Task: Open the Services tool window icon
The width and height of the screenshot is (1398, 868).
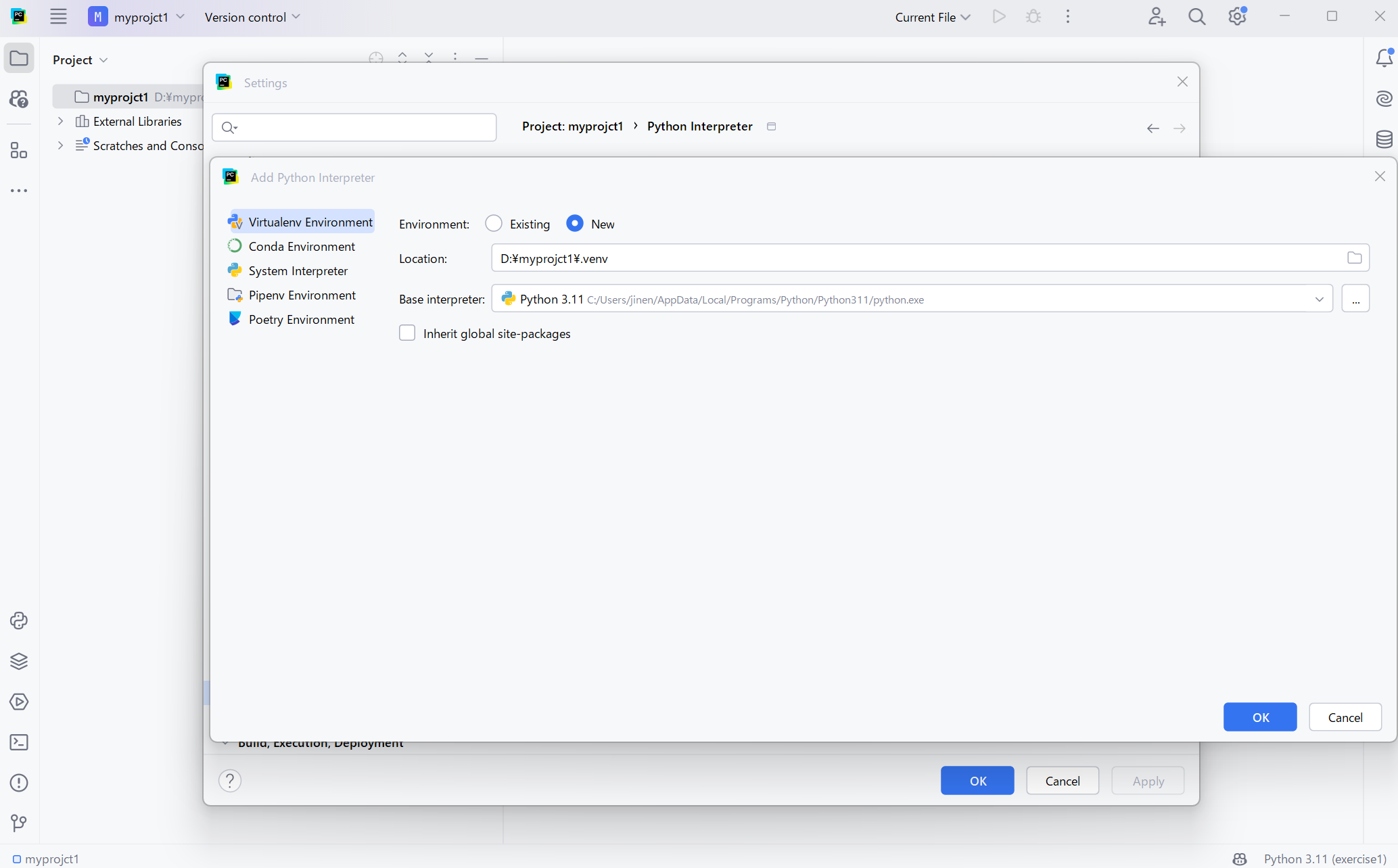Action: coord(19,702)
